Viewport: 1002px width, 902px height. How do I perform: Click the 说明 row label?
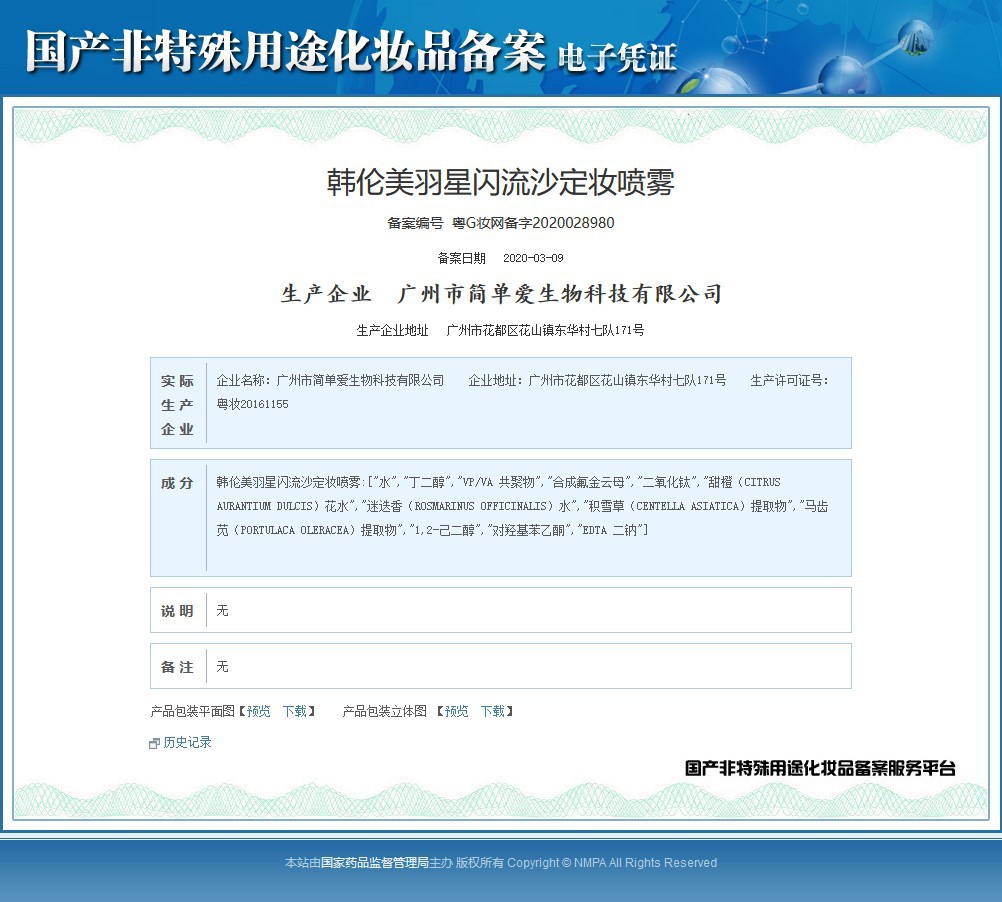pyautogui.click(x=177, y=611)
